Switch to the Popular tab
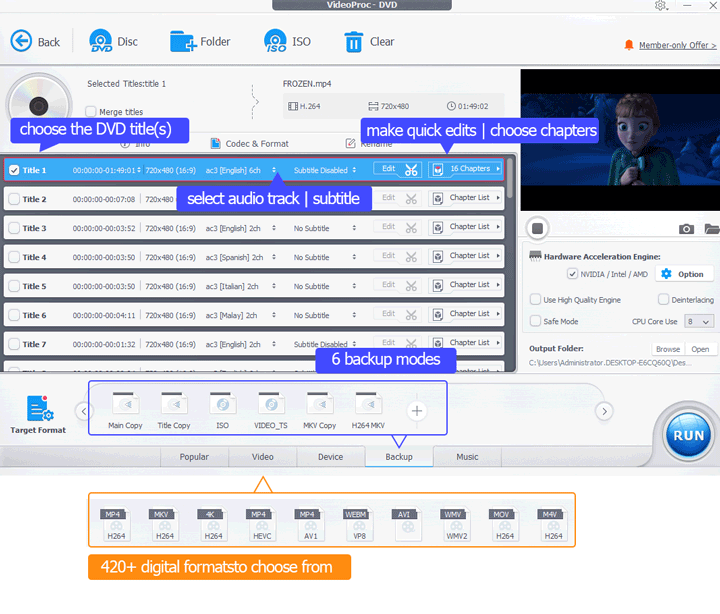Viewport: 720px width, 614px height. click(194, 457)
